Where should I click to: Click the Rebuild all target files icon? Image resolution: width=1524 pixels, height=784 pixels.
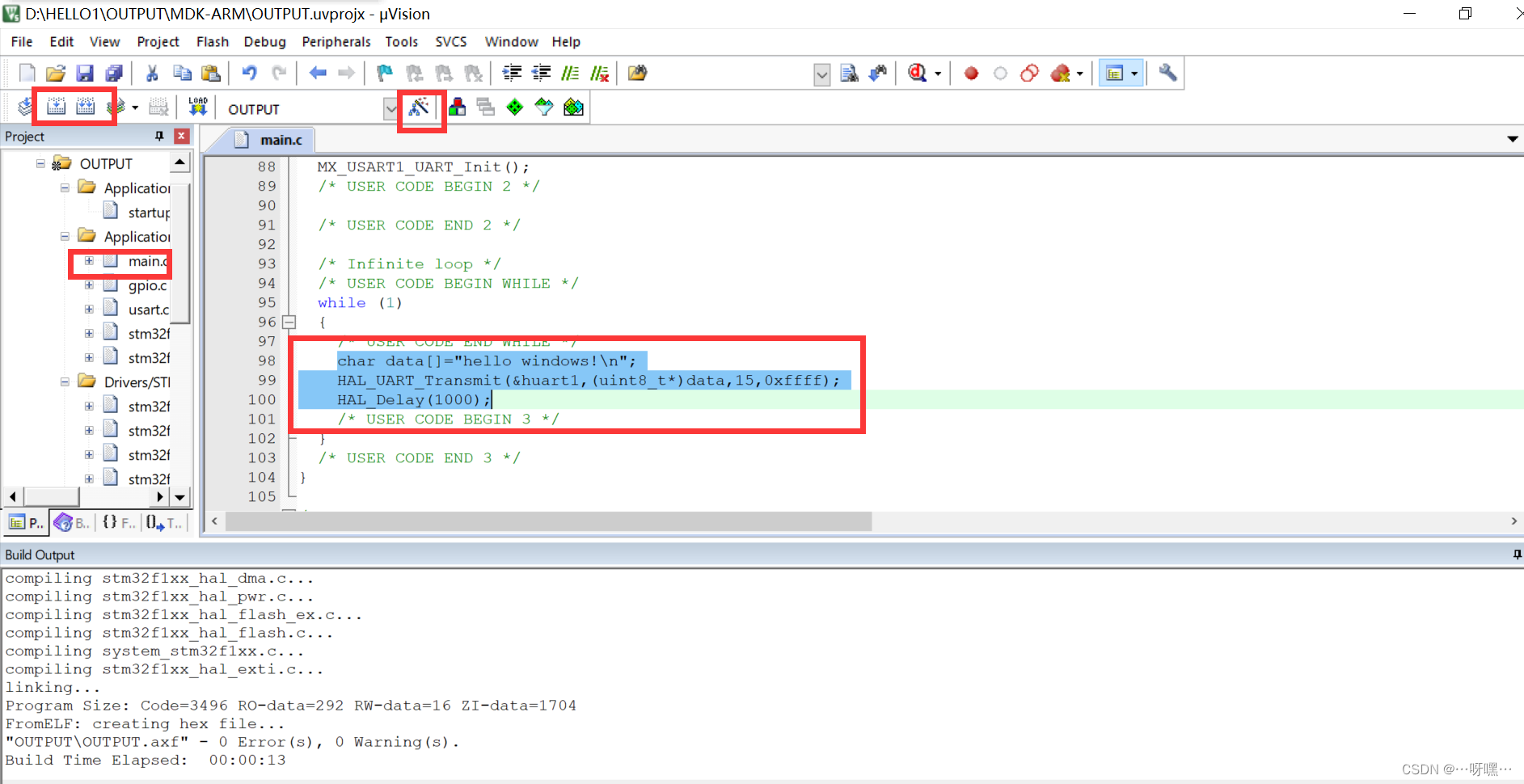(86, 107)
